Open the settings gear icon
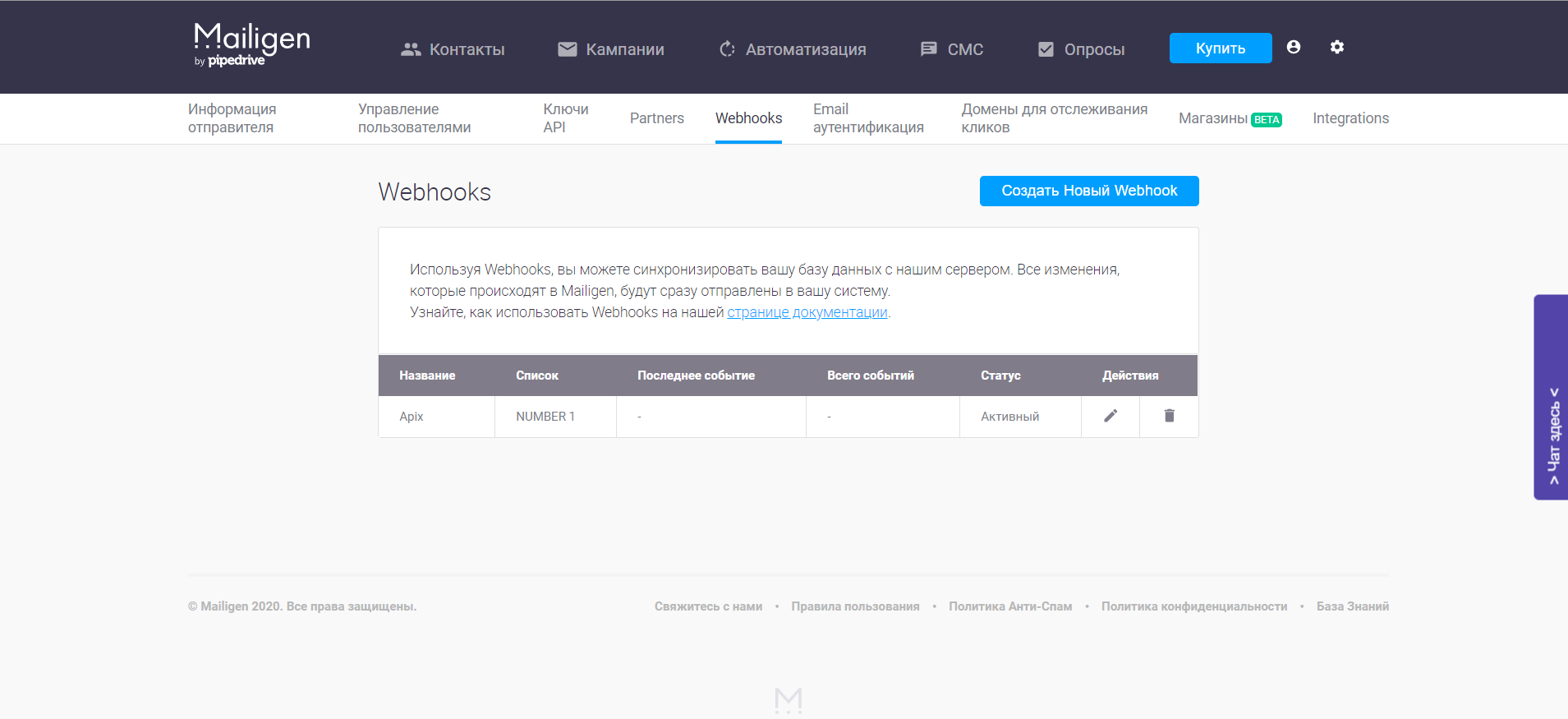Viewport: 1568px width, 719px height. click(1337, 47)
